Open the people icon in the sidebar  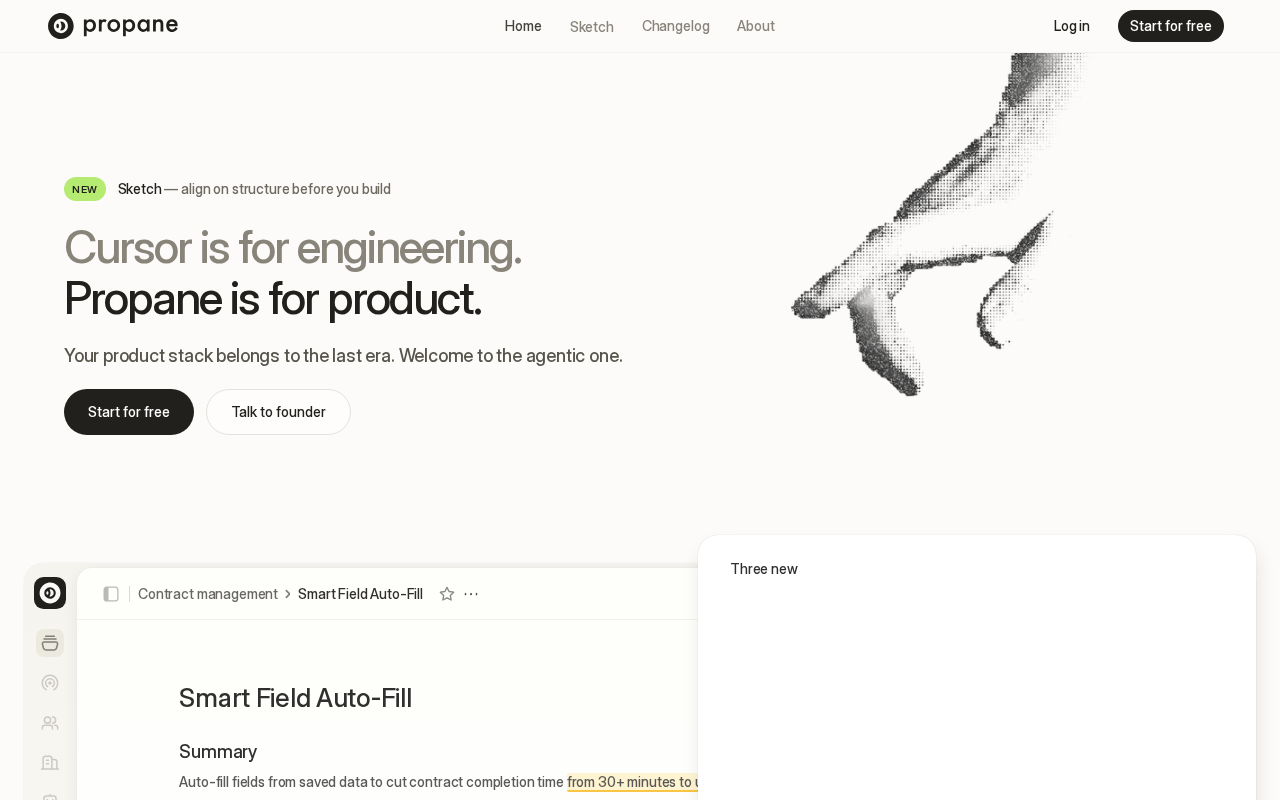50,723
